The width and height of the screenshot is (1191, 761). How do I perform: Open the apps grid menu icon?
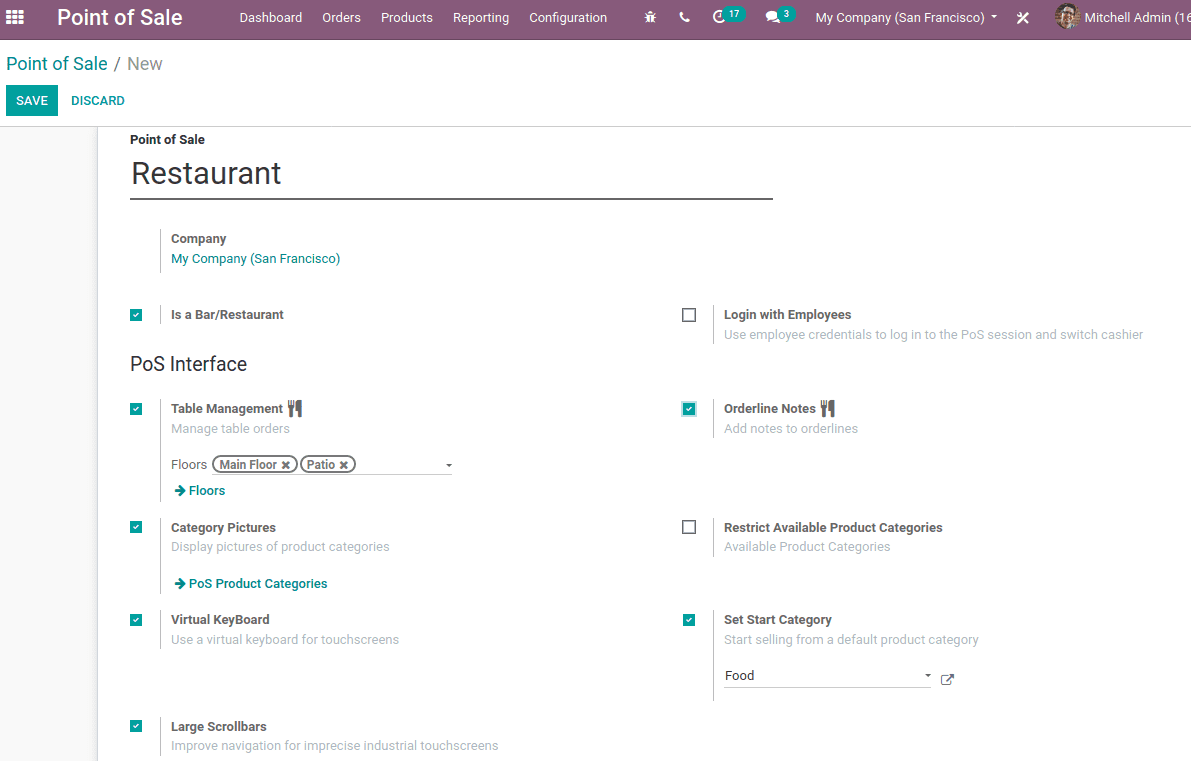[15, 17]
